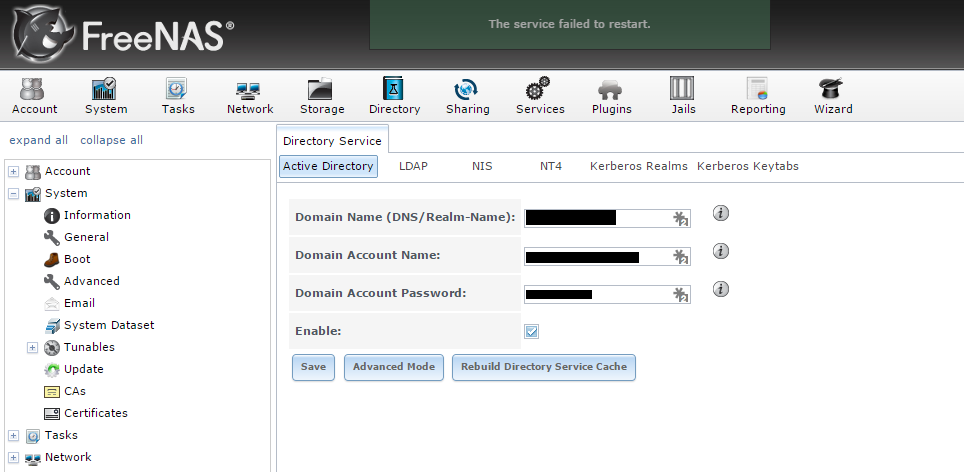Switch to the LDAP tab
Image resolution: width=964 pixels, height=472 pixels.
point(413,167)
